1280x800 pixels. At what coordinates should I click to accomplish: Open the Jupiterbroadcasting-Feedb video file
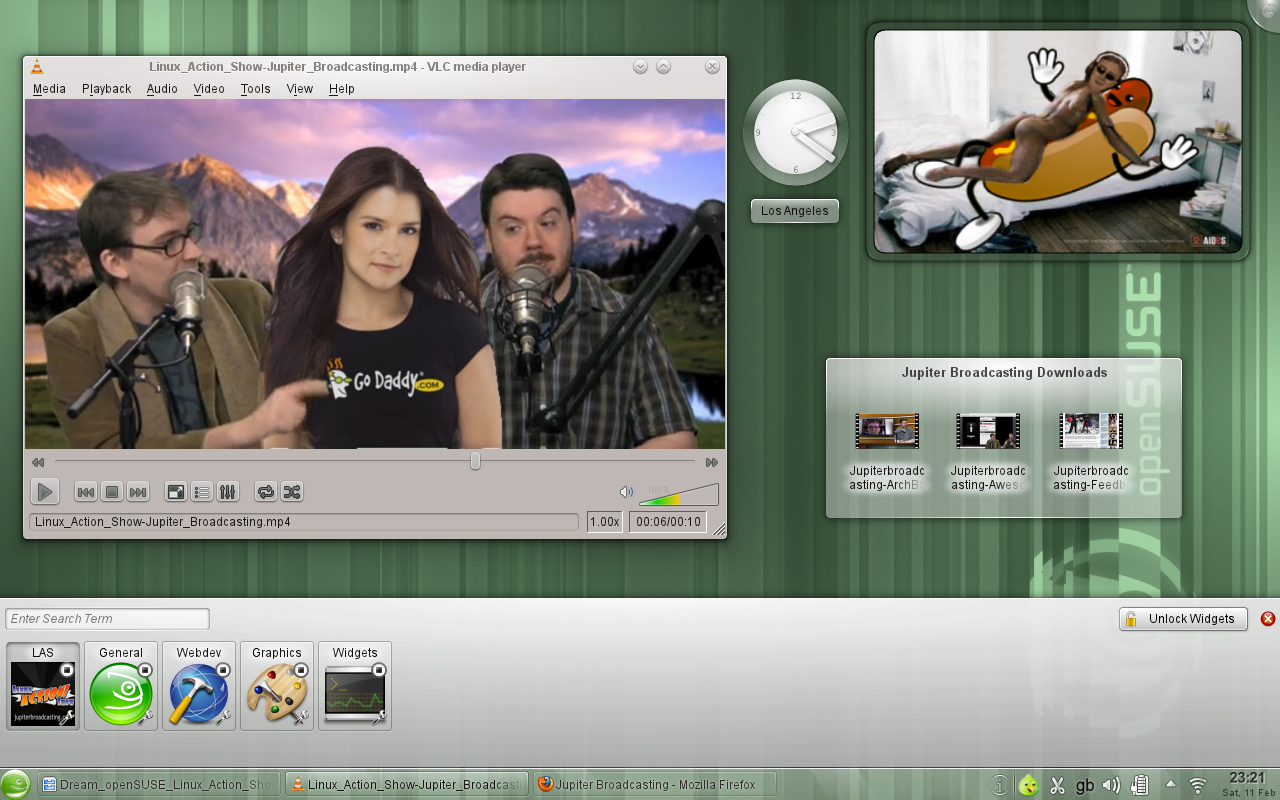point(1091,452)
